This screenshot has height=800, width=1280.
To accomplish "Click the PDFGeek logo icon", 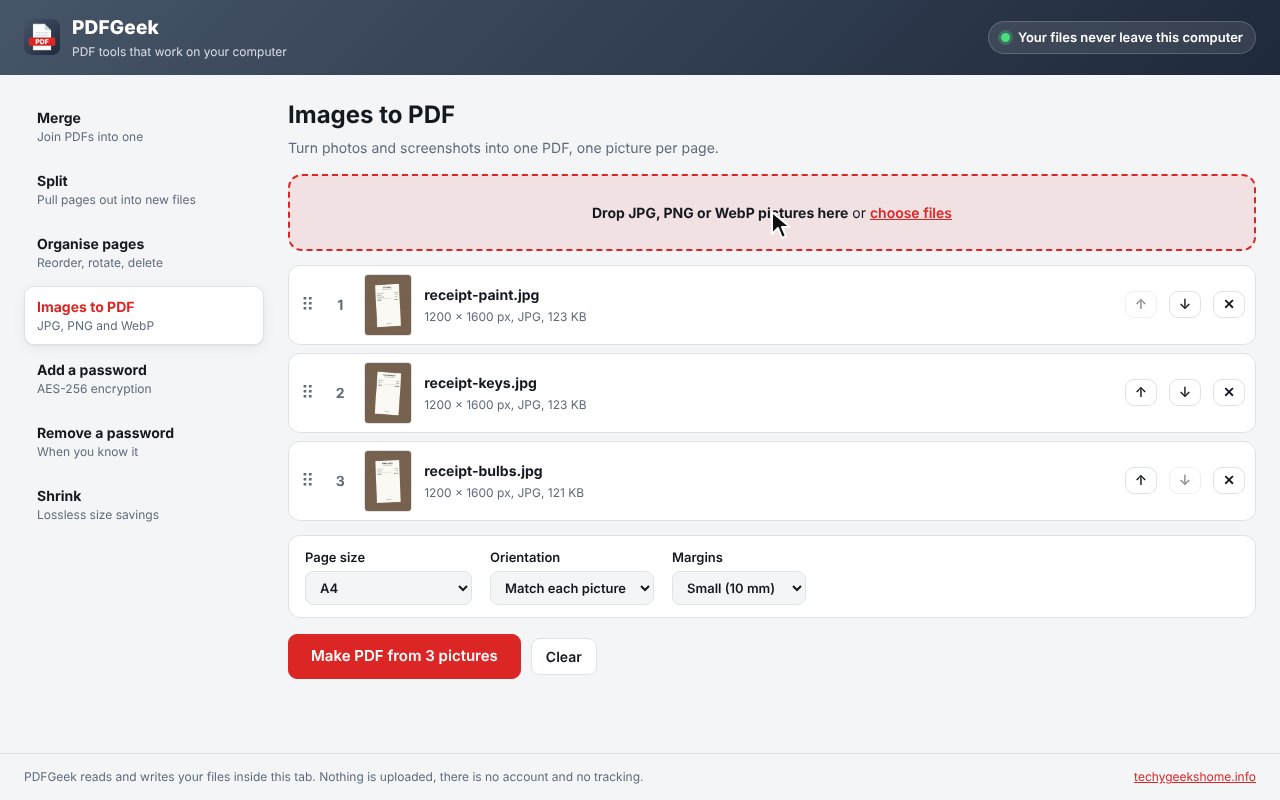I will (42, 37).
